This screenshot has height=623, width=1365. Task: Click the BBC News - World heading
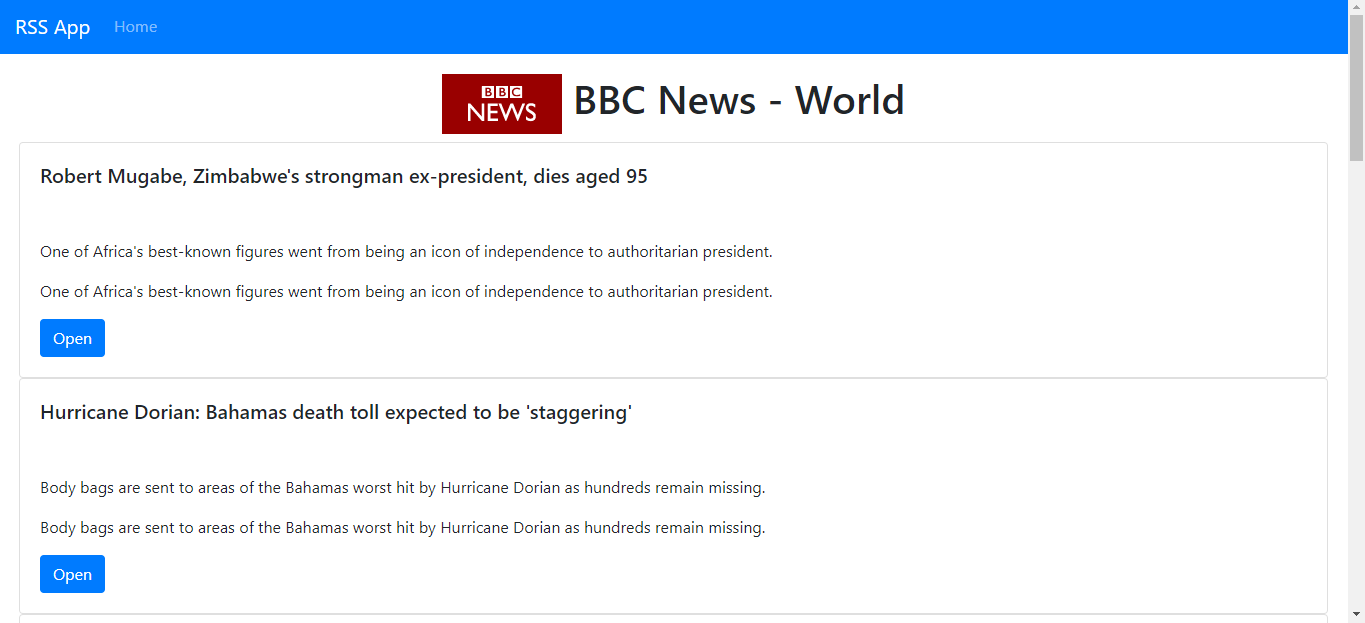coord(739,101)
